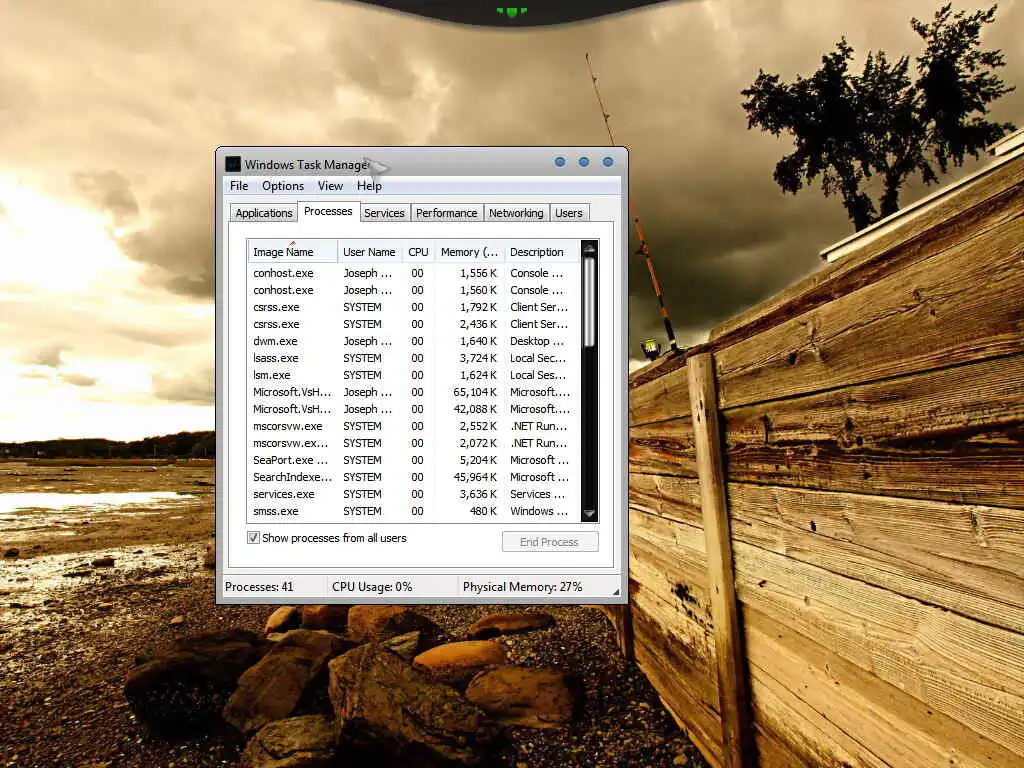1024x768 pixels.
Task: Select the services.exe process
Action: pyautogui.click(x=413, y=494)
